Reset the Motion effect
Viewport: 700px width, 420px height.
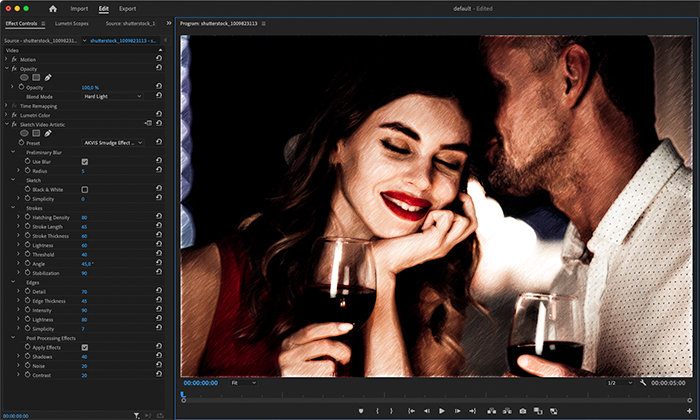click(x=159, y=58)
